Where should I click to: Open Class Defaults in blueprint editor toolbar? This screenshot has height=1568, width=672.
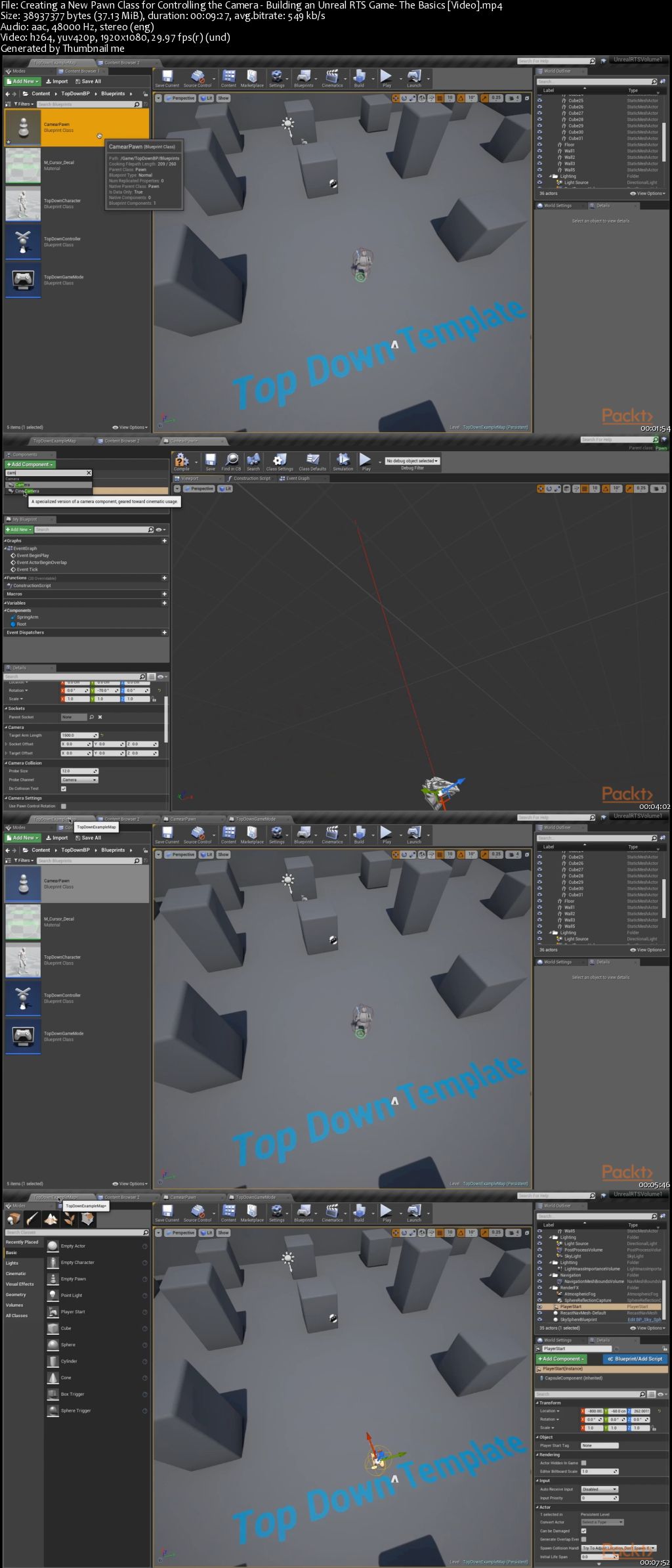click(312, 462)
